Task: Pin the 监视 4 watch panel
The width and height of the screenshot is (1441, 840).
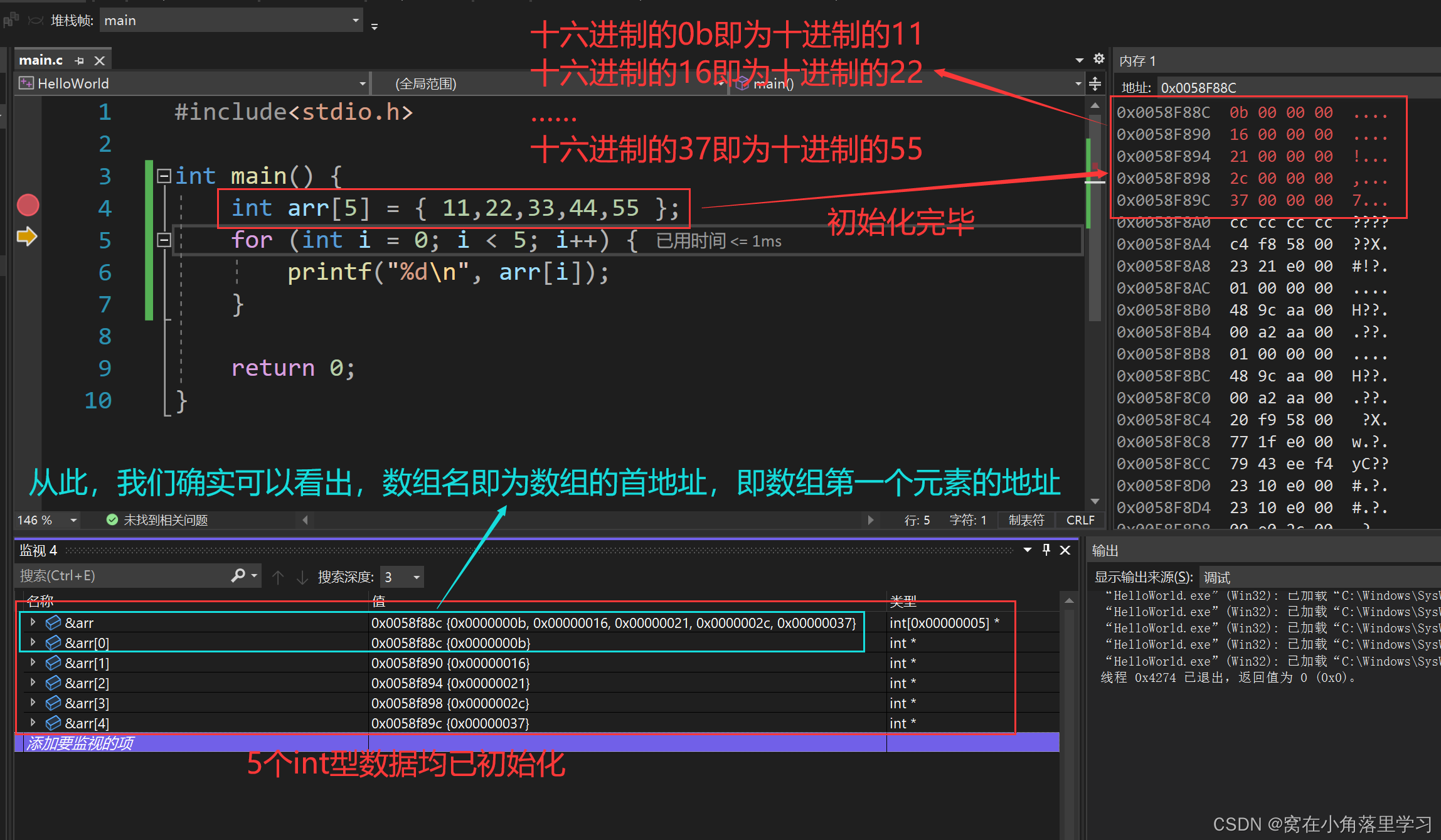Action: pyautogui.click(x=1046, y=550)
